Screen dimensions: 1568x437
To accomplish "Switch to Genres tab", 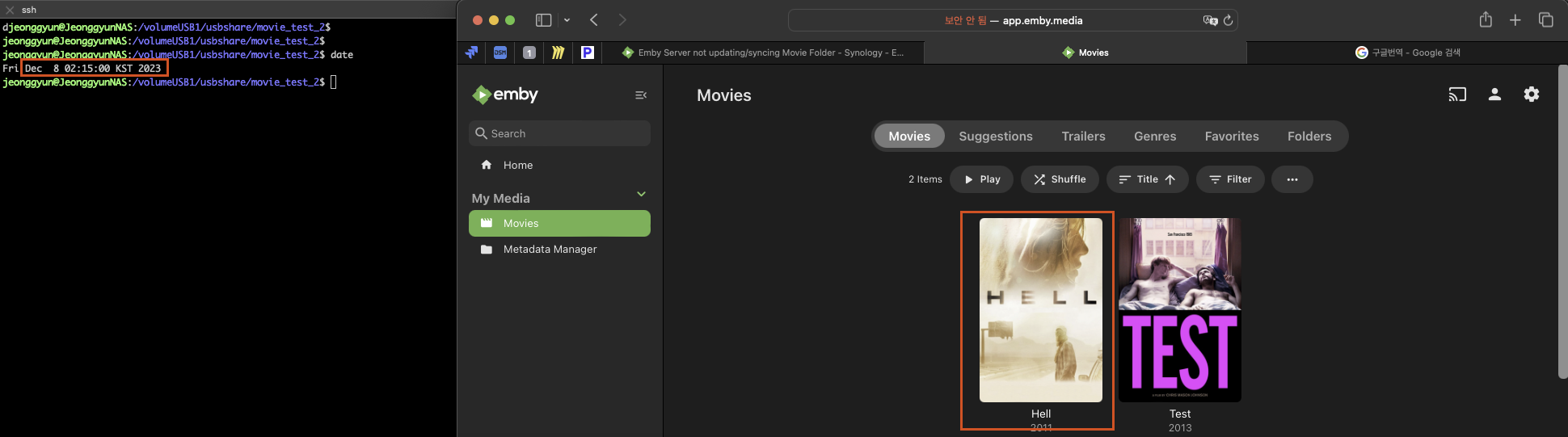I will click(x=1155, y=137).
